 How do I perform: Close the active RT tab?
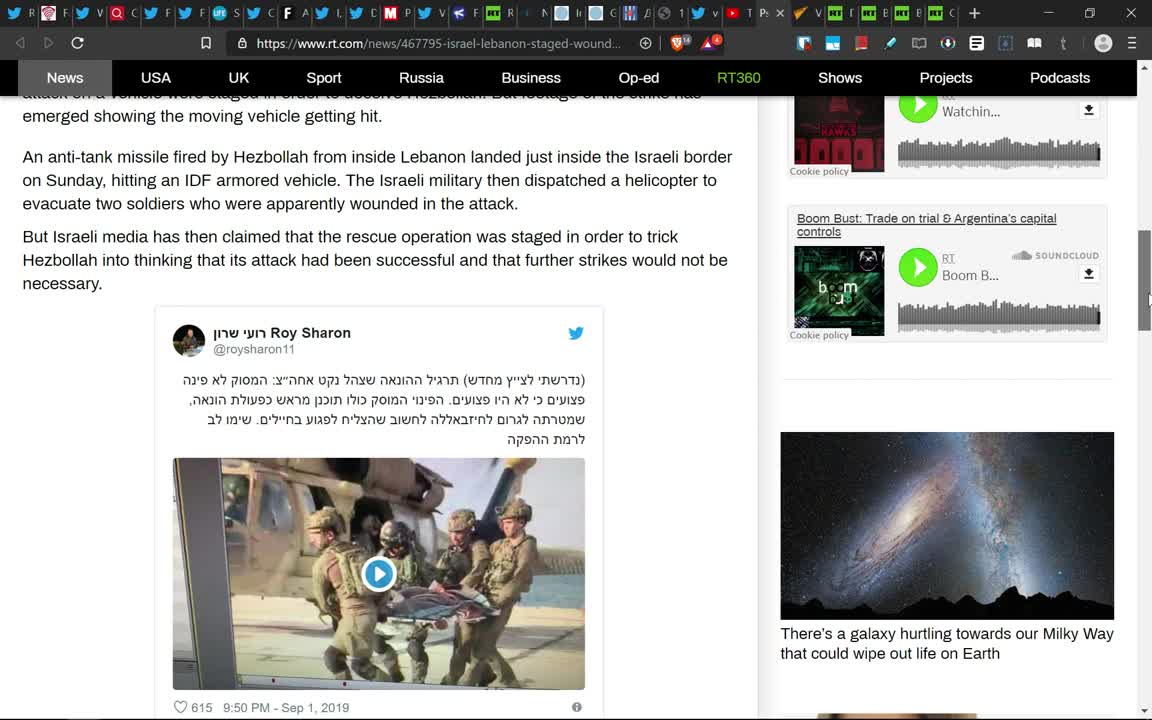click(780, 13)
